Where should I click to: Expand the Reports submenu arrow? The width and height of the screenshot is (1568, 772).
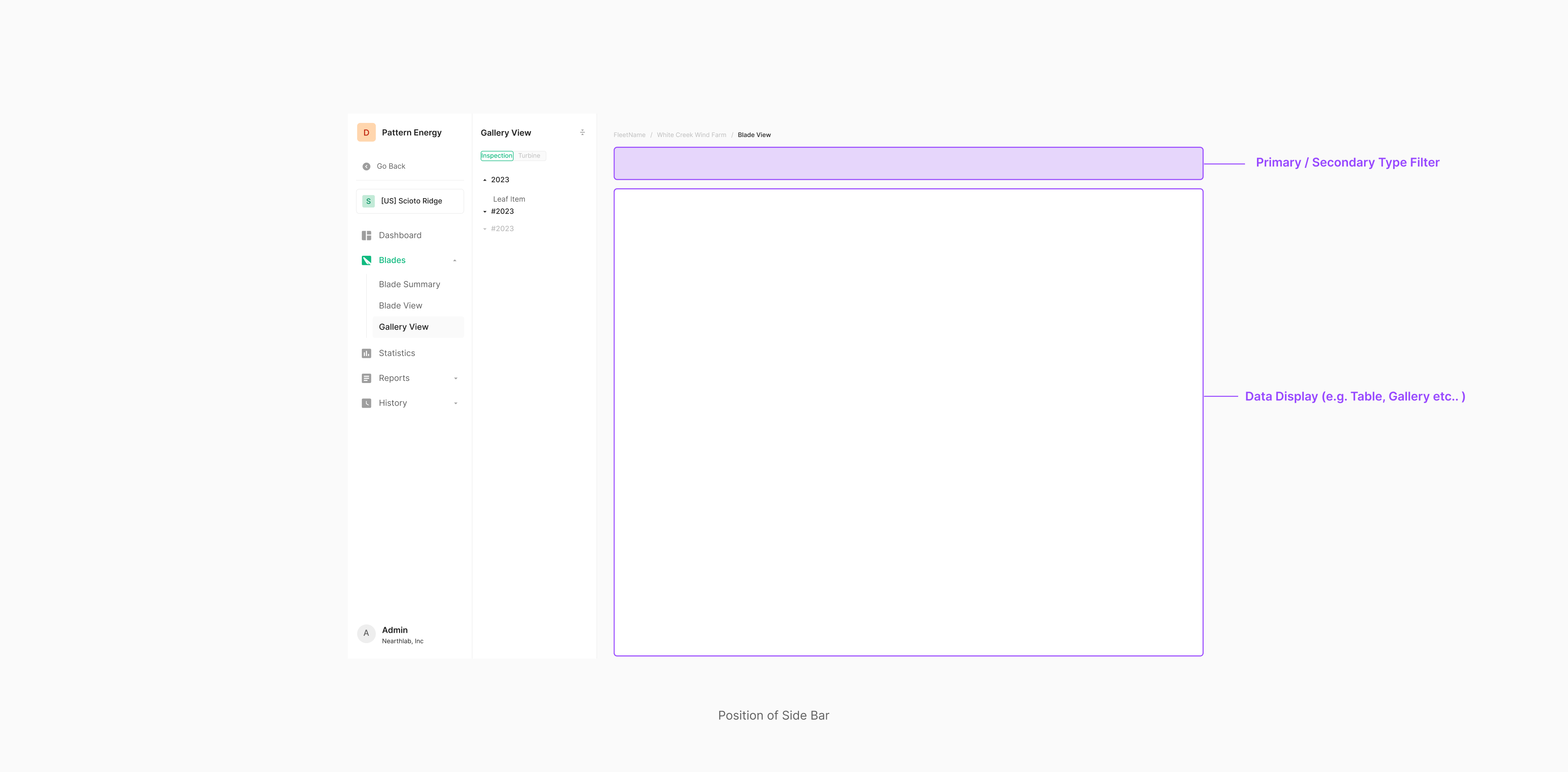click(x=455, y=378)
